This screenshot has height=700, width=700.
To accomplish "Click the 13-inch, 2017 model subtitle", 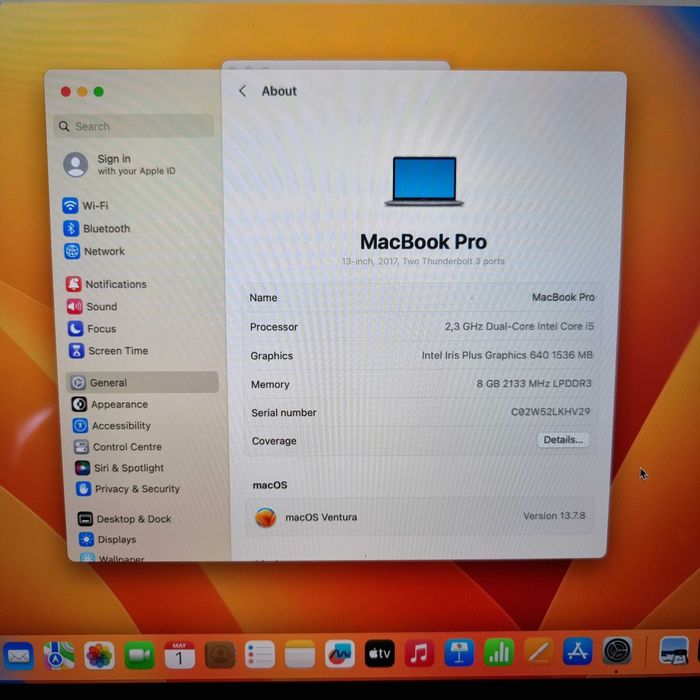I will [x=423, y=261].
